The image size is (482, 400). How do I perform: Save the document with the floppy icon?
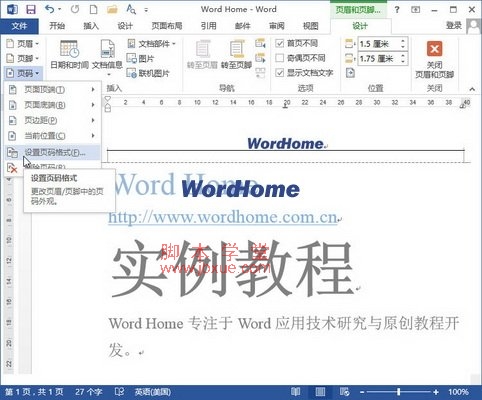(x=31, y=9)
